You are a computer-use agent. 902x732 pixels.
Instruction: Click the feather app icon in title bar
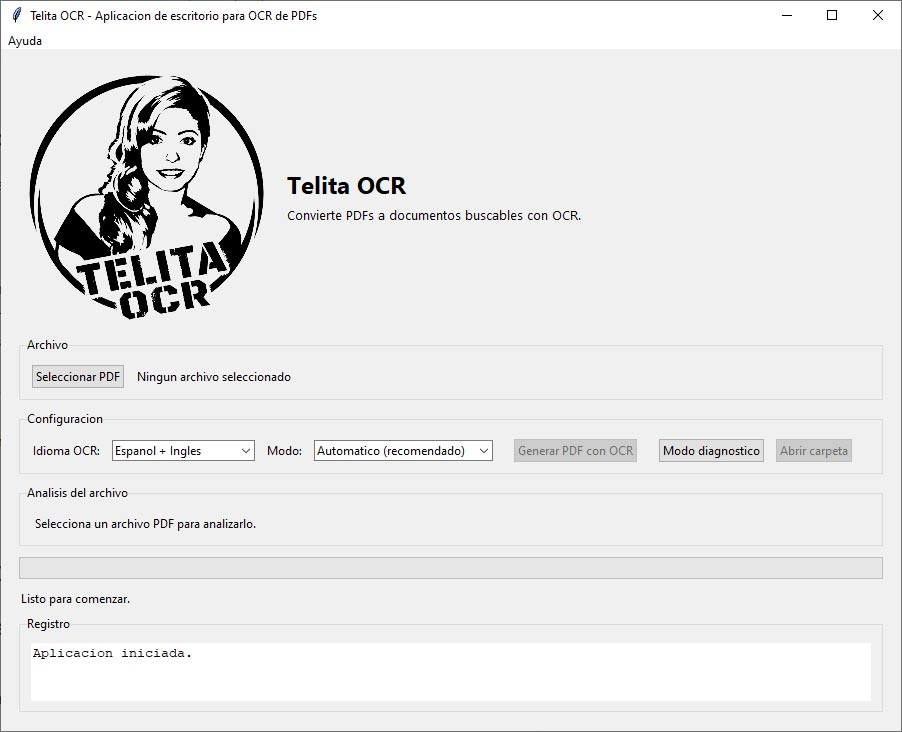(x=16, y=15)
